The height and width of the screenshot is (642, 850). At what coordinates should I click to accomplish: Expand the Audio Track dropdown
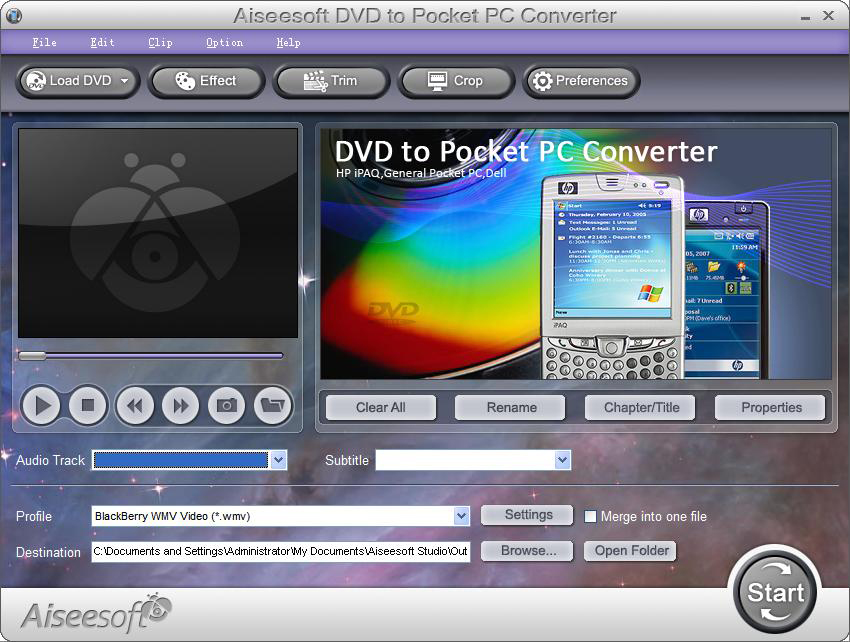pyautogui.click(x=279, y=460)
